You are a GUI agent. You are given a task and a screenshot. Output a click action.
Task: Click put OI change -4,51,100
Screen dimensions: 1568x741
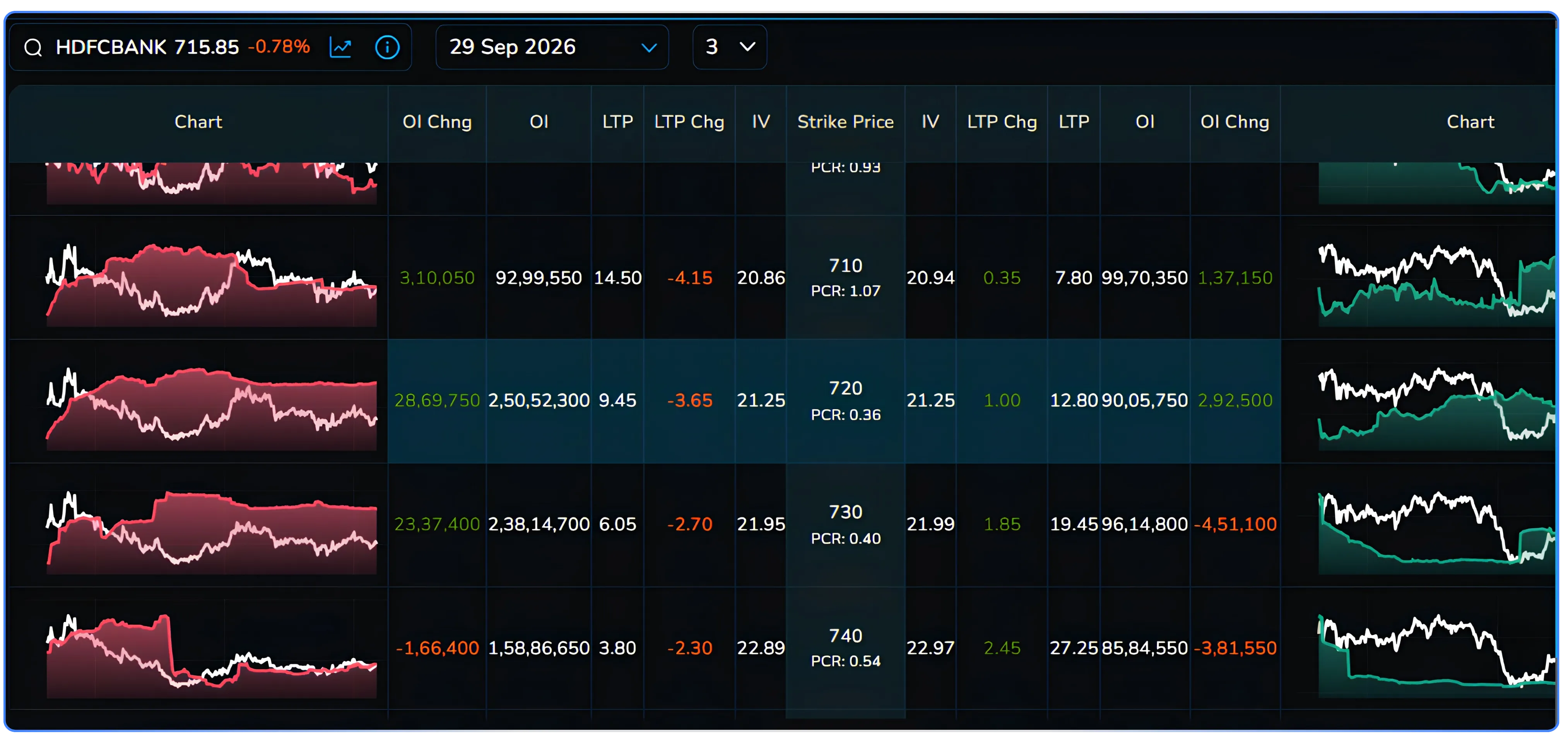click(x=1235, y=524)
